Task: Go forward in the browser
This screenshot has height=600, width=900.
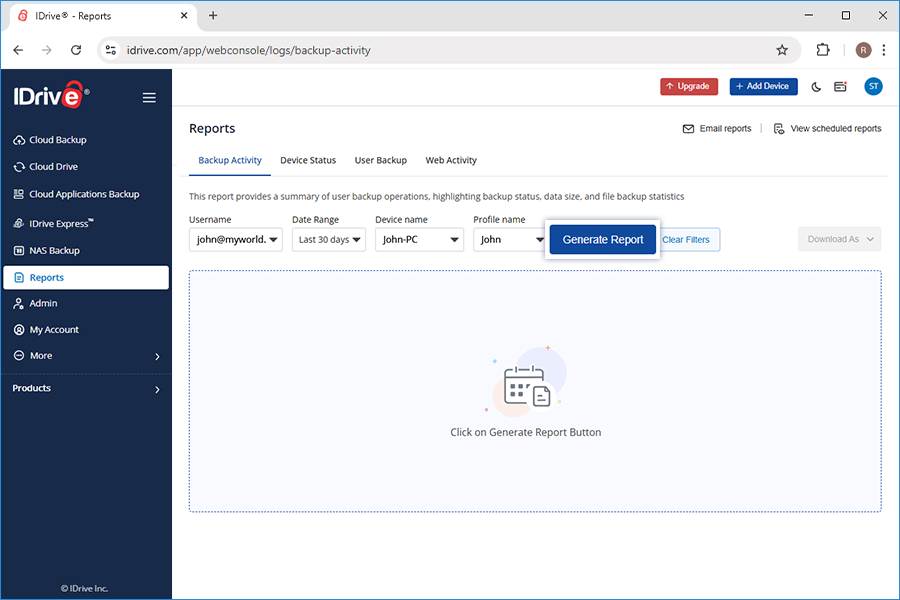Action: (x=46, y=50)
